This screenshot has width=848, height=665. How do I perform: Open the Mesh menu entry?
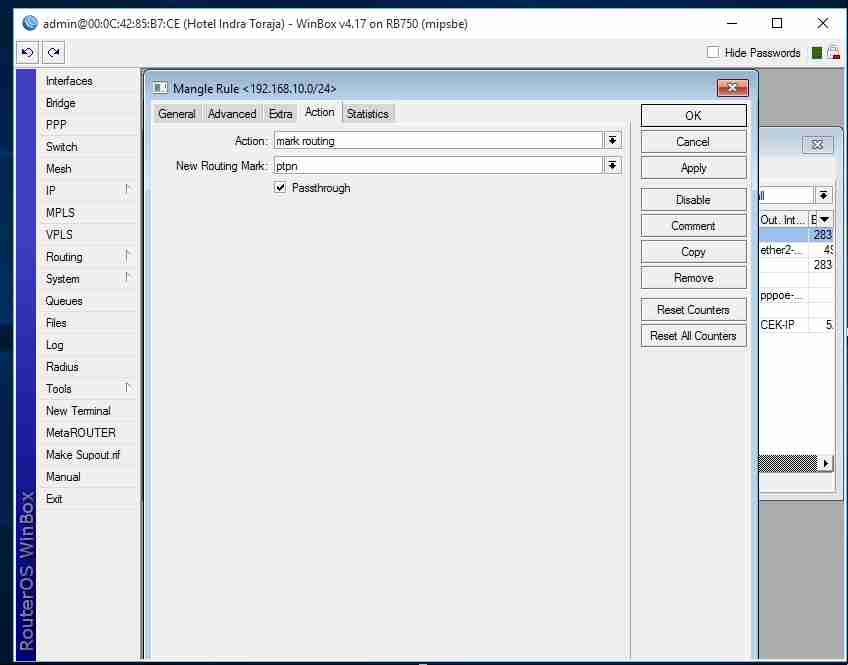88,169
